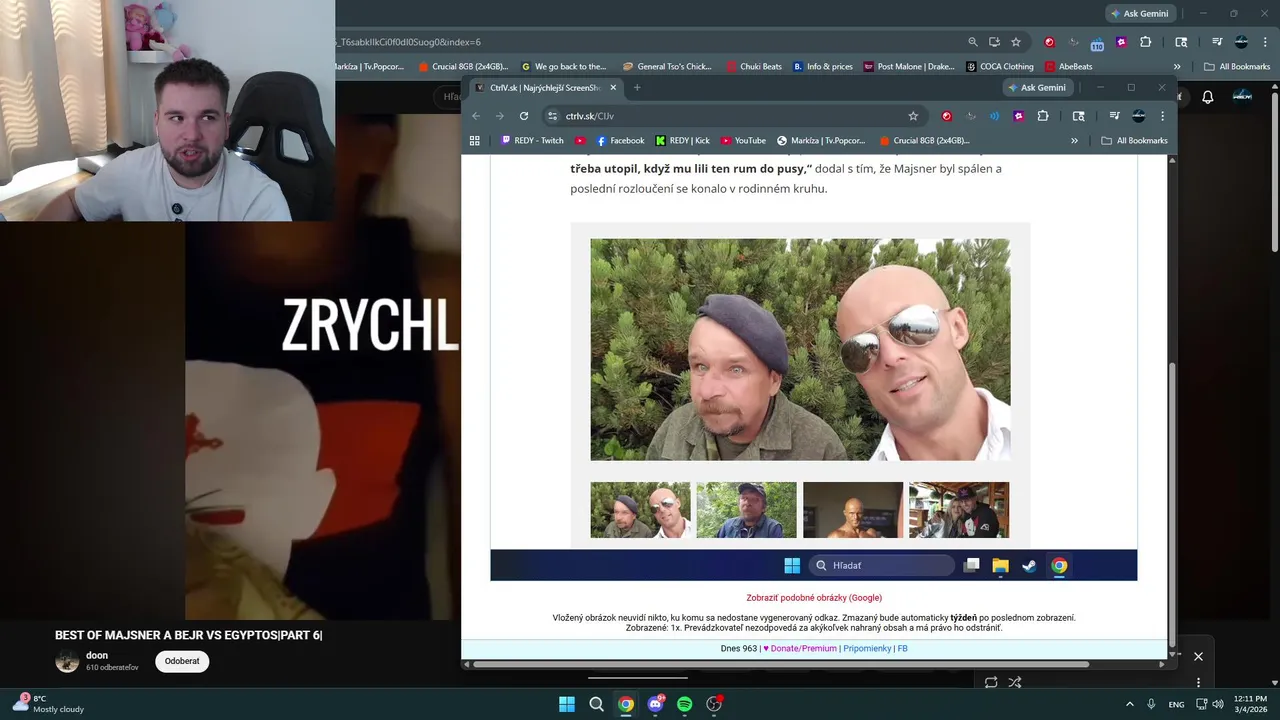Open FB link in page footer
Image resolution: width=1280 pixels, height=720 pixels.
coord(903,649)
